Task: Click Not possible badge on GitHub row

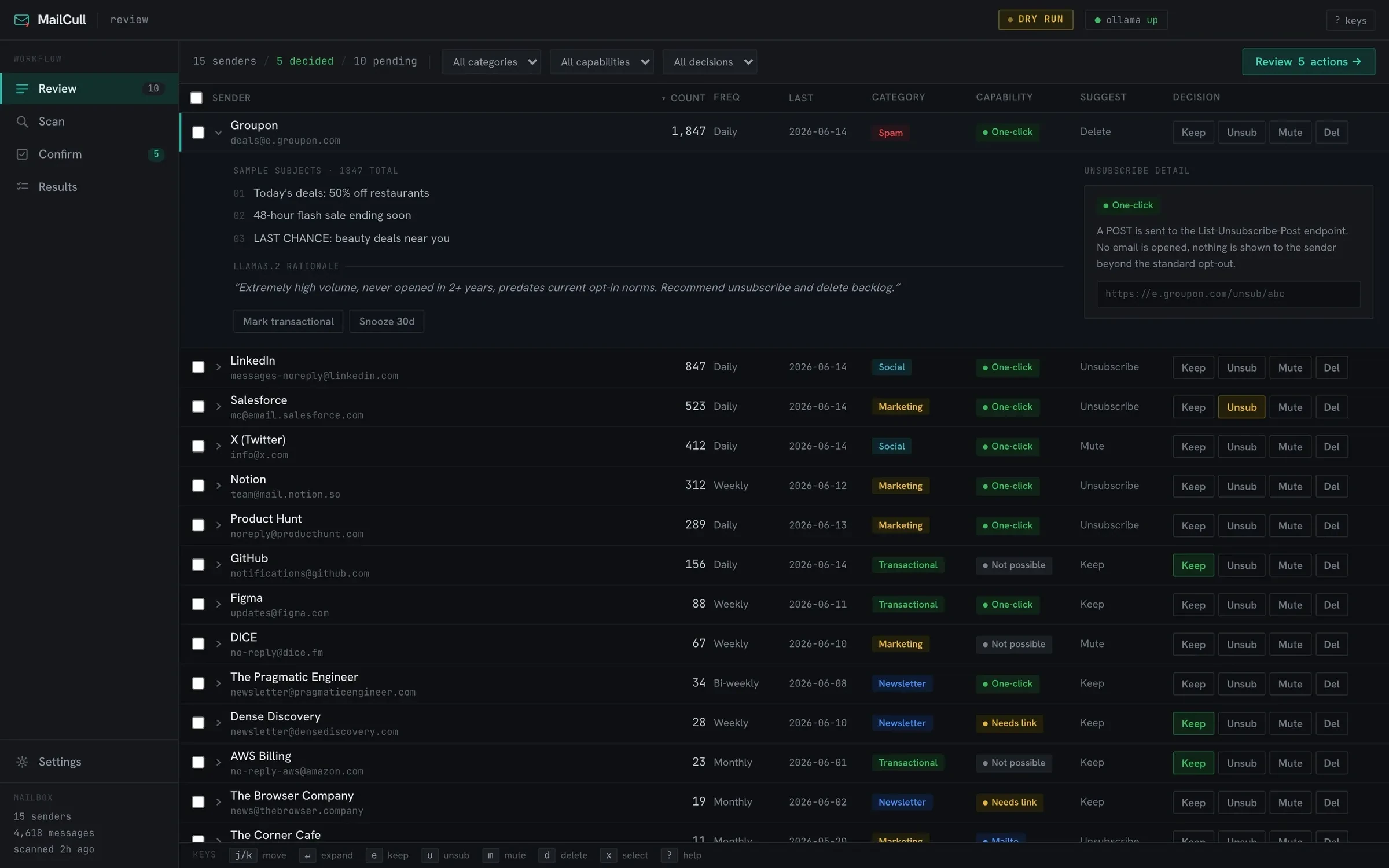Action: (x=1013, y=565)
